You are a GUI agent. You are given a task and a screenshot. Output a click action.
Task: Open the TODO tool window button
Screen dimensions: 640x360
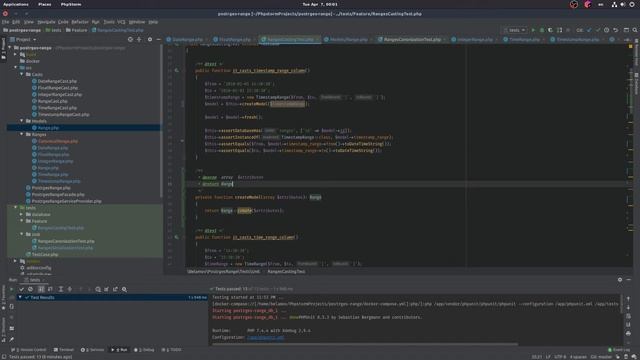[172, 350]
